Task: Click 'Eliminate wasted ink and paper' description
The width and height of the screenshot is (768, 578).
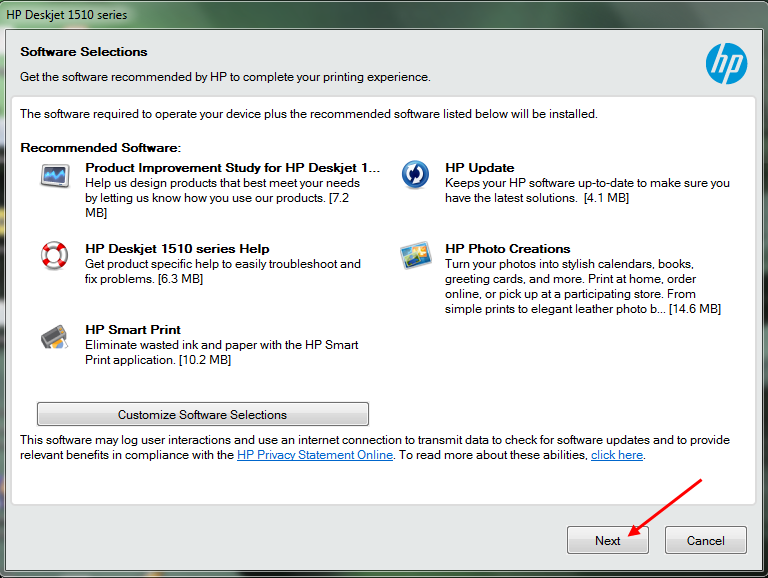Action: click(x=221, y=352)
